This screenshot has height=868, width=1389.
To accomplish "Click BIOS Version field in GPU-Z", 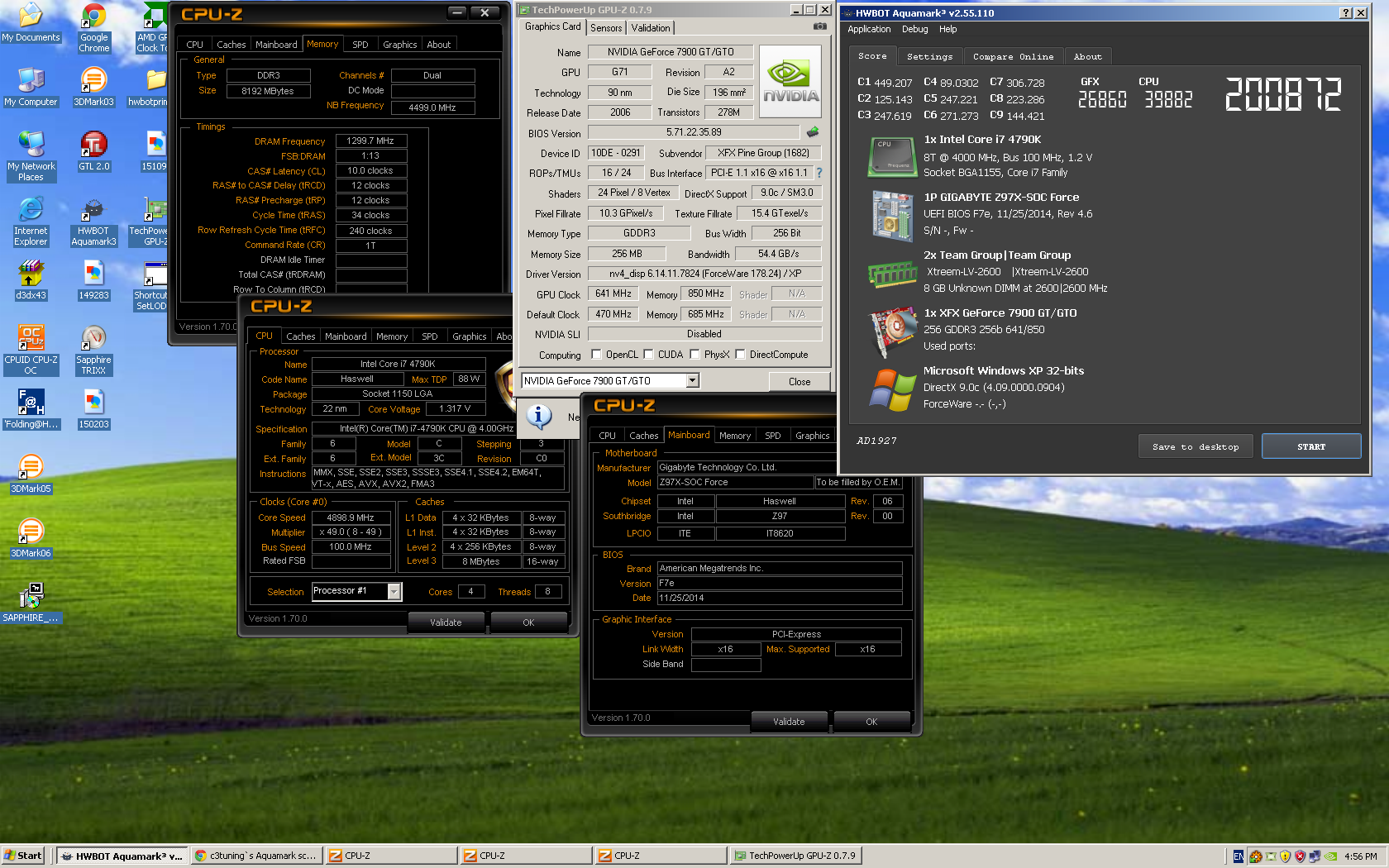I will [x=694, y=132].
